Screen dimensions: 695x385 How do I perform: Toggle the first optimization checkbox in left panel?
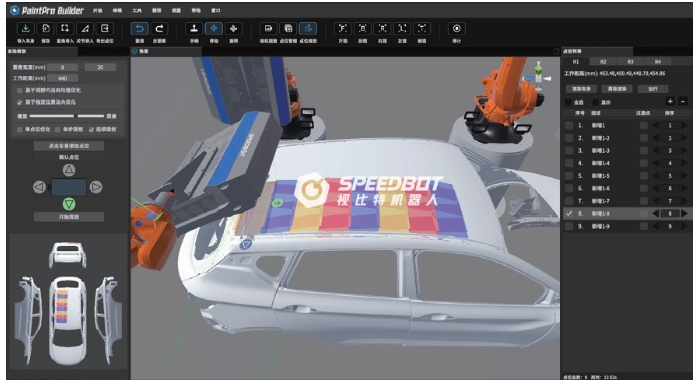(20, 90)
